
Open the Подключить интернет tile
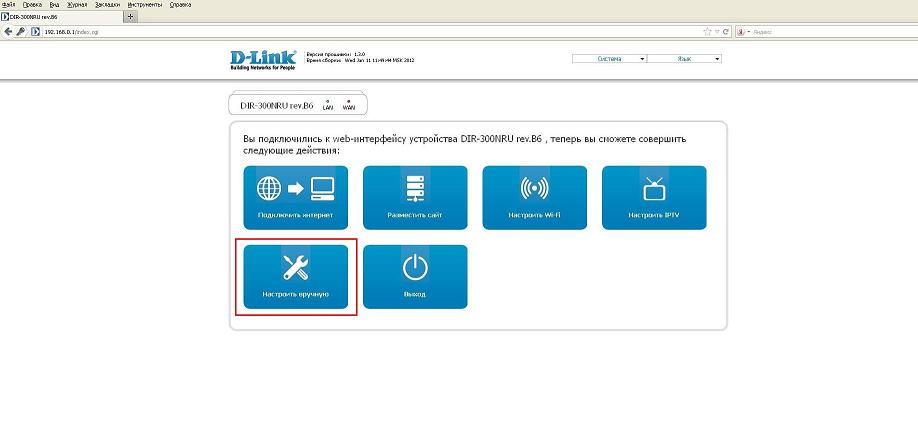296,197
